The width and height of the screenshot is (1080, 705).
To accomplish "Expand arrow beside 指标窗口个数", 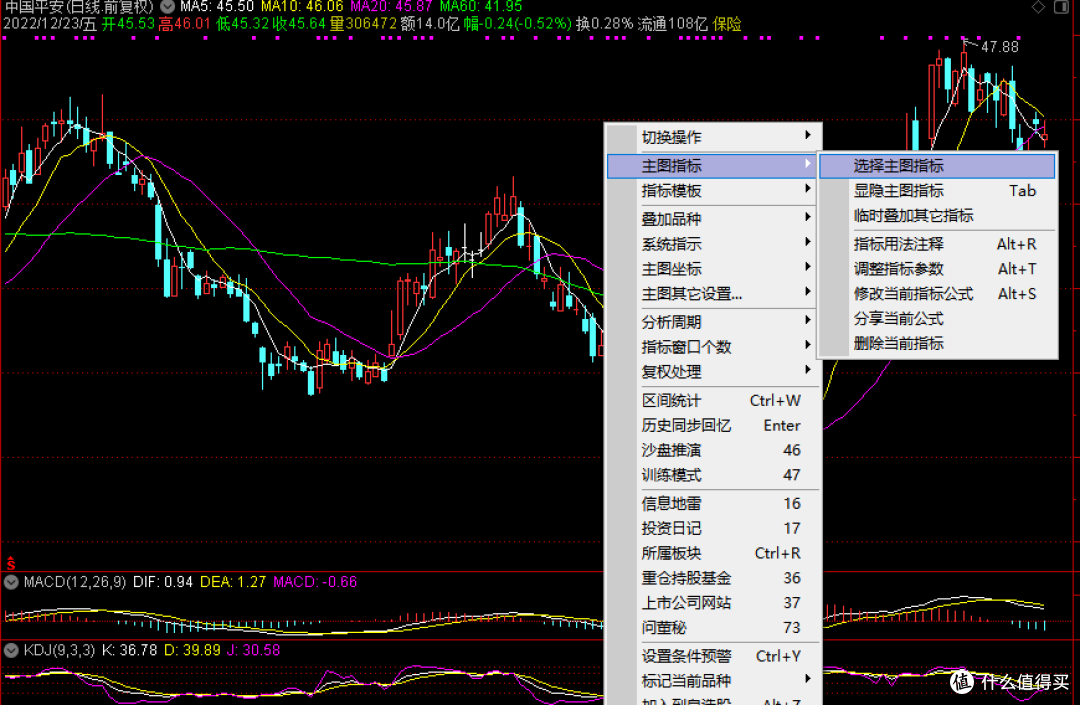I will (x=808, y=344).
